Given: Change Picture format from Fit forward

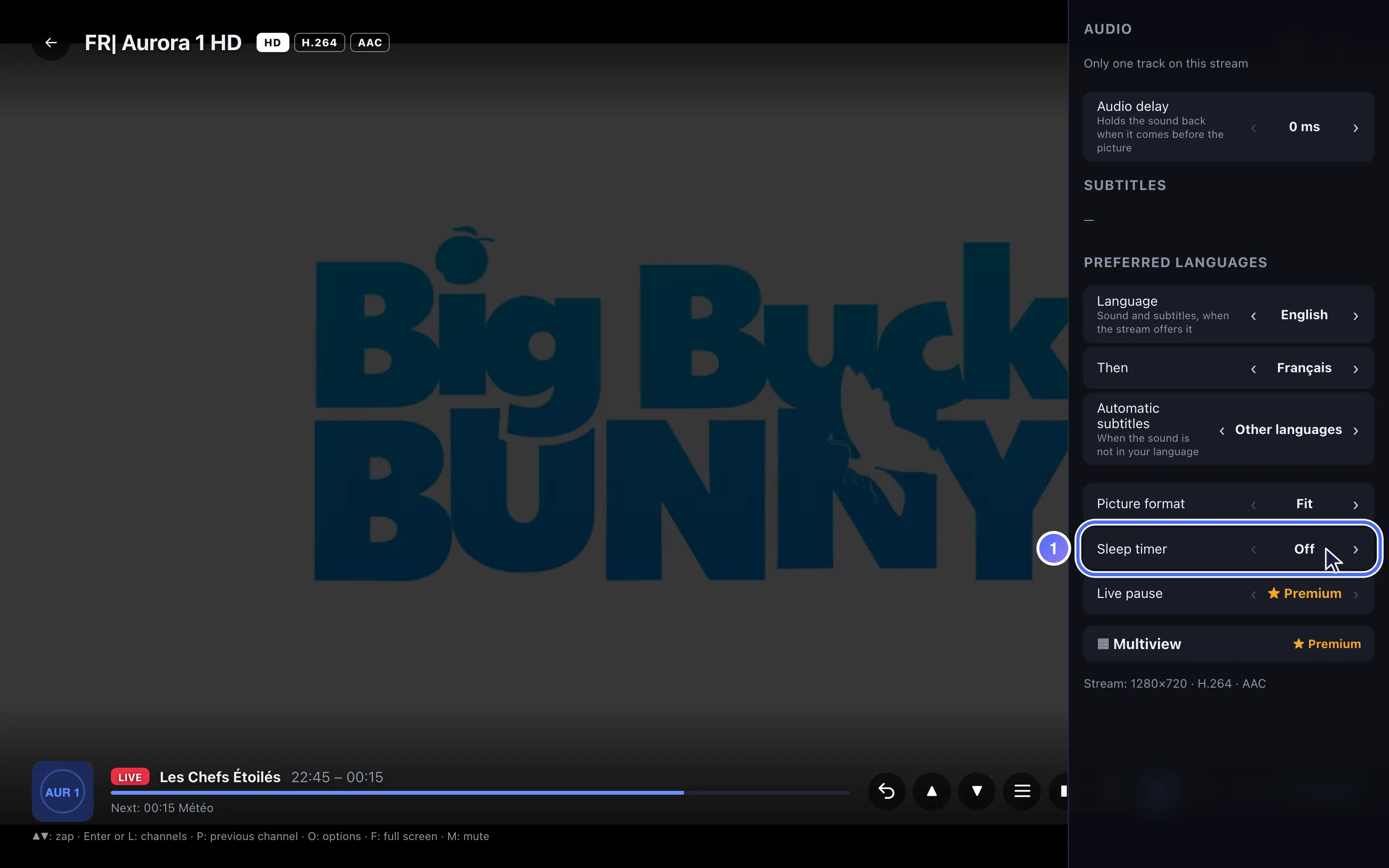Looking at the screenshot, I should tap(1356, 504).
